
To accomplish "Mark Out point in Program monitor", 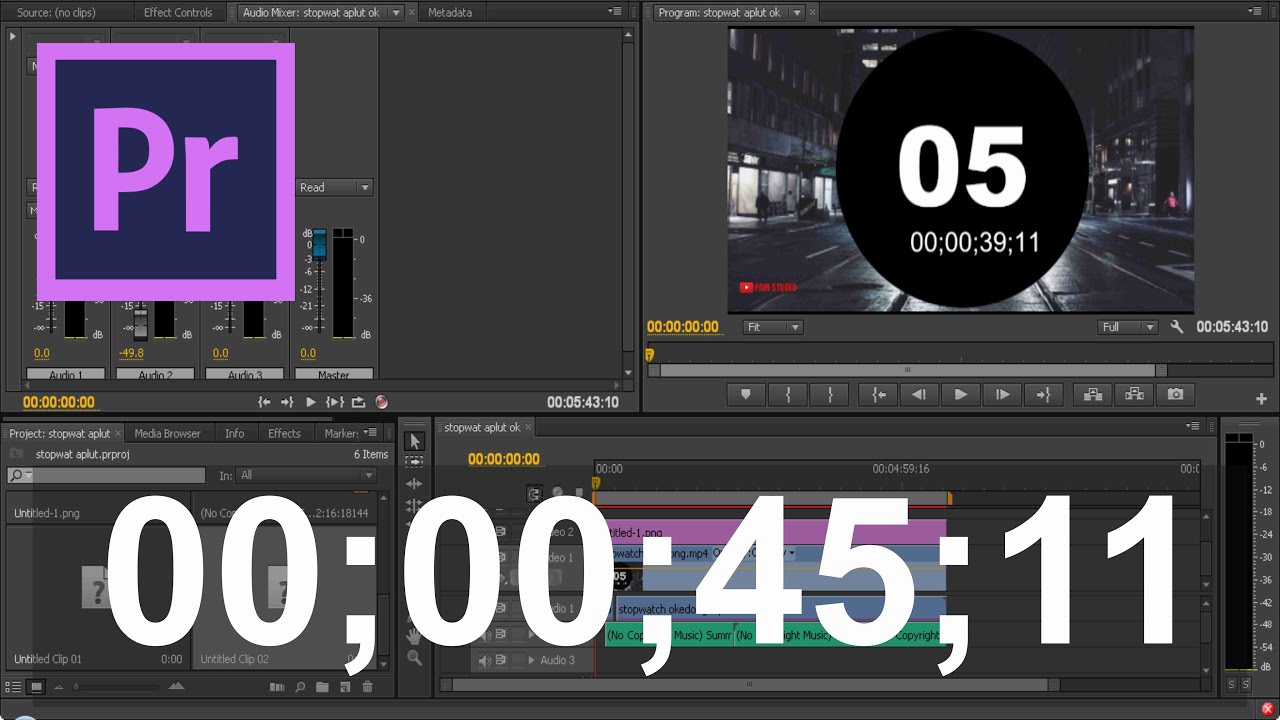I will (x=830, y=395).
